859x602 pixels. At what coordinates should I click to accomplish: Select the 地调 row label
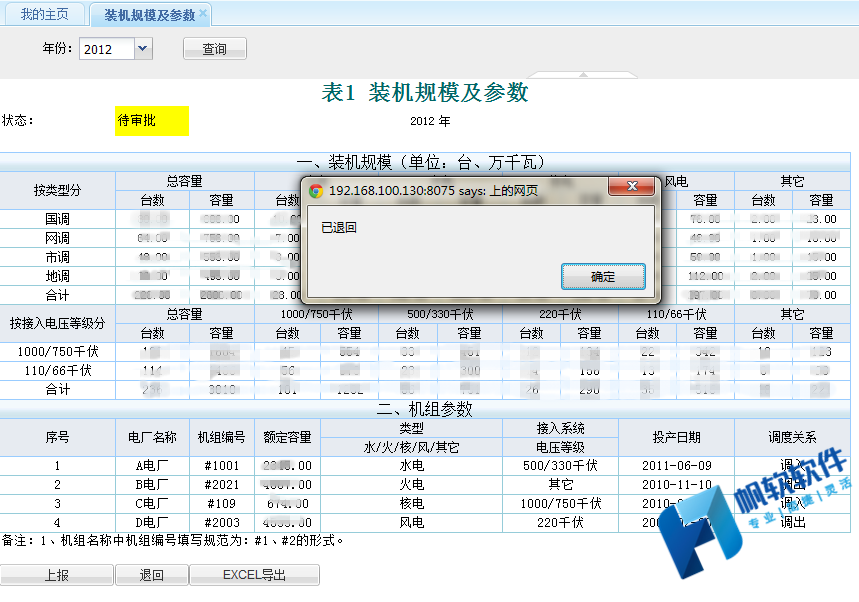click(x=58, y=276)
